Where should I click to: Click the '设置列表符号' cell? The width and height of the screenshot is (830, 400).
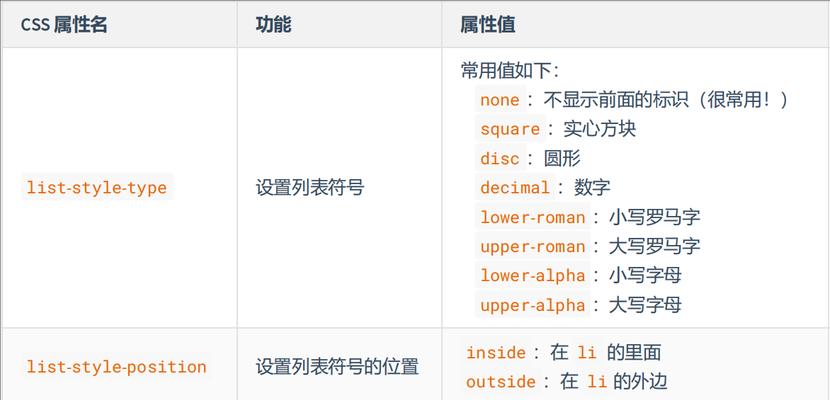310,187
